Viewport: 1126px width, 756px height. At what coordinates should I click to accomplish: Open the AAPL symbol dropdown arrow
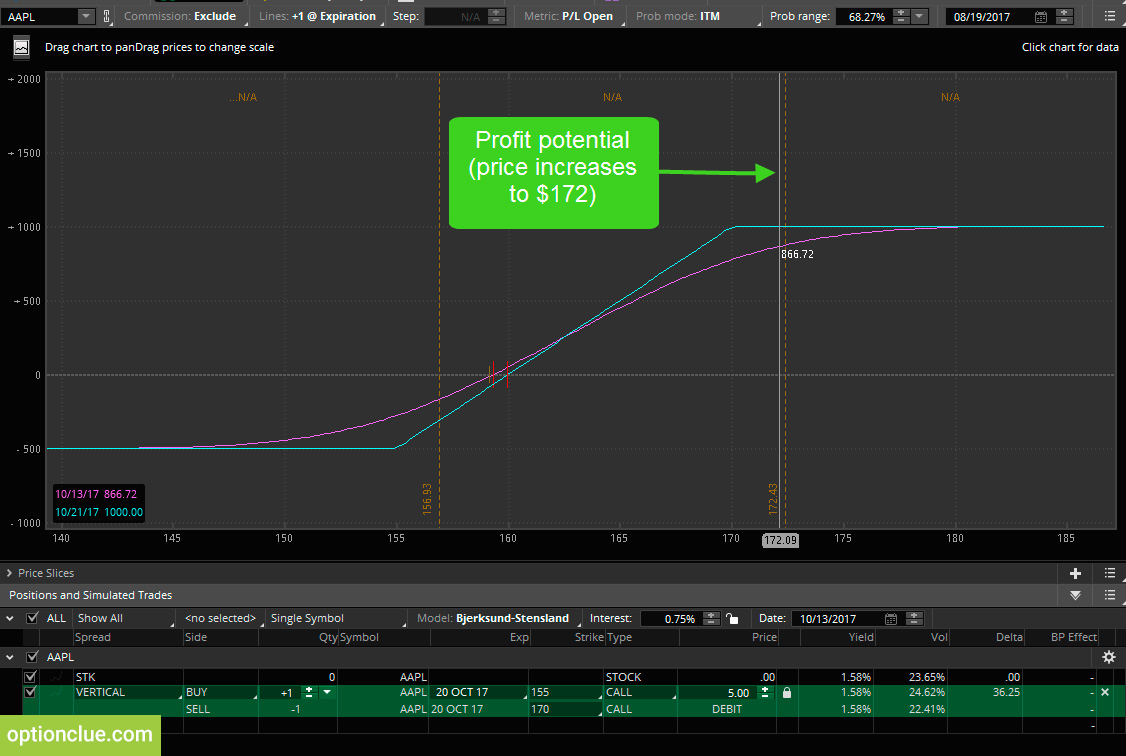[x=85, y=16]
